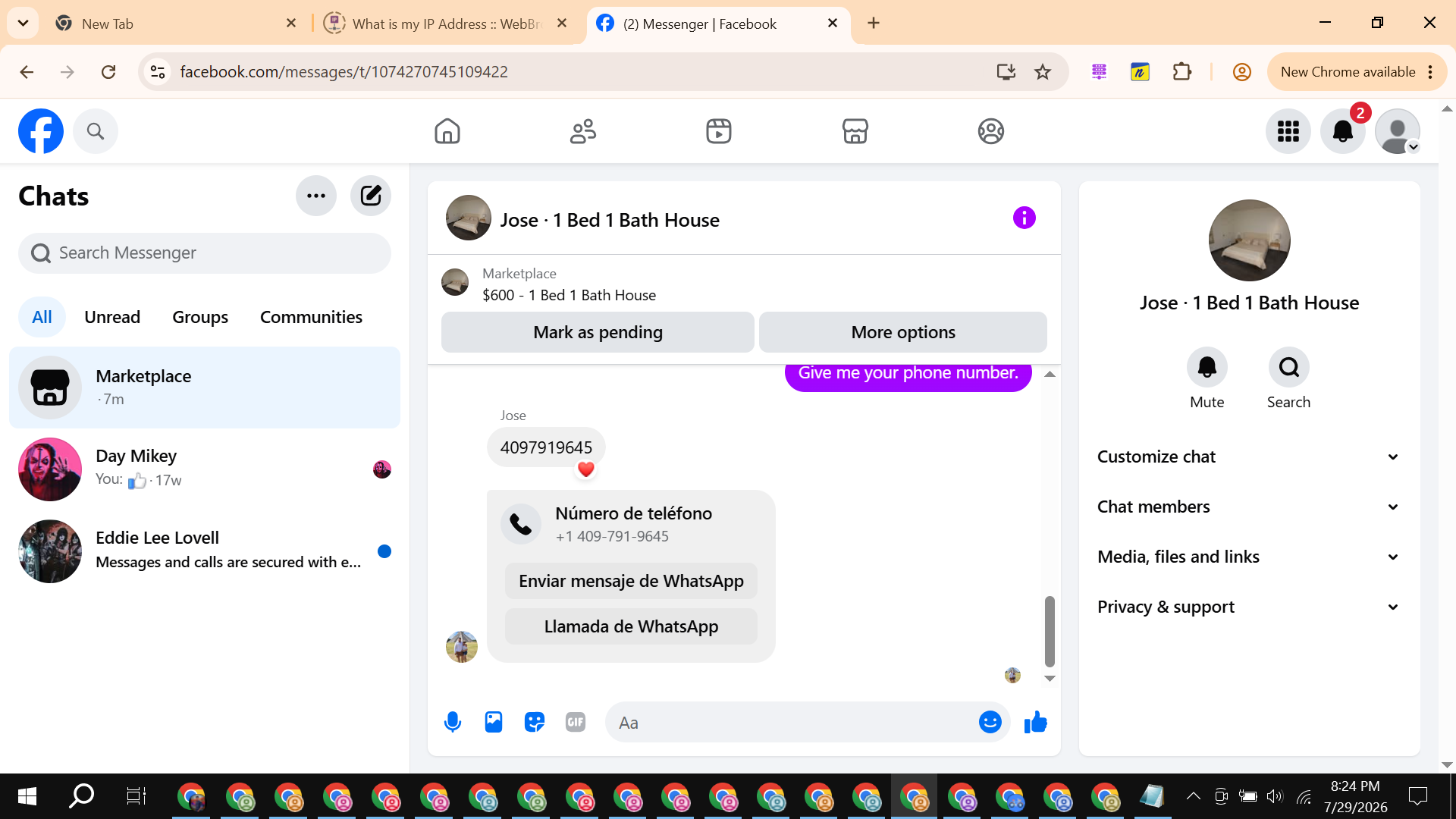Viewport: 1456px width, 819px height.
Task: Expand the Chat members section
Action: [1249, 507]
